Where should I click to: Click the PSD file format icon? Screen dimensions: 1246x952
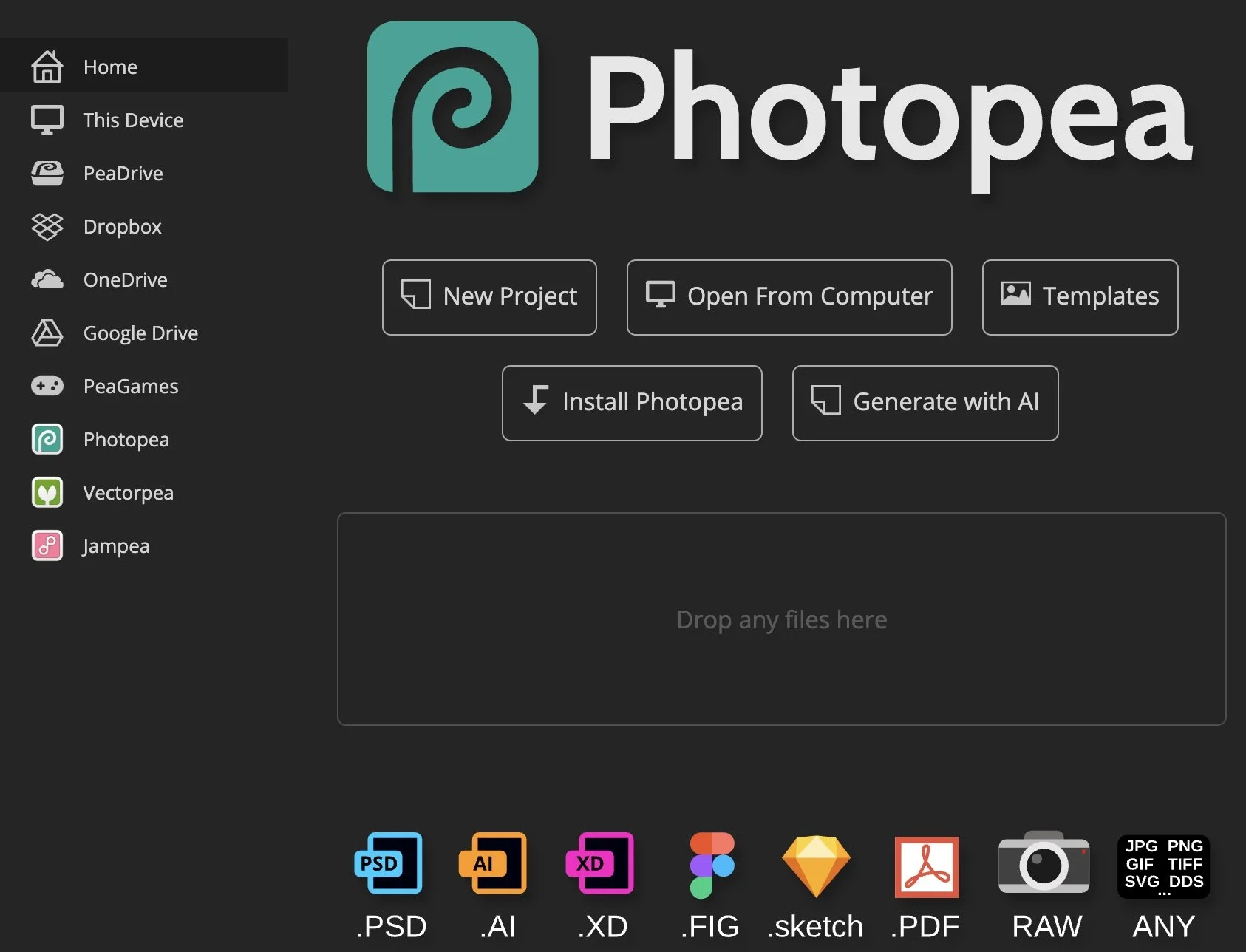click(x=389, y=863)
